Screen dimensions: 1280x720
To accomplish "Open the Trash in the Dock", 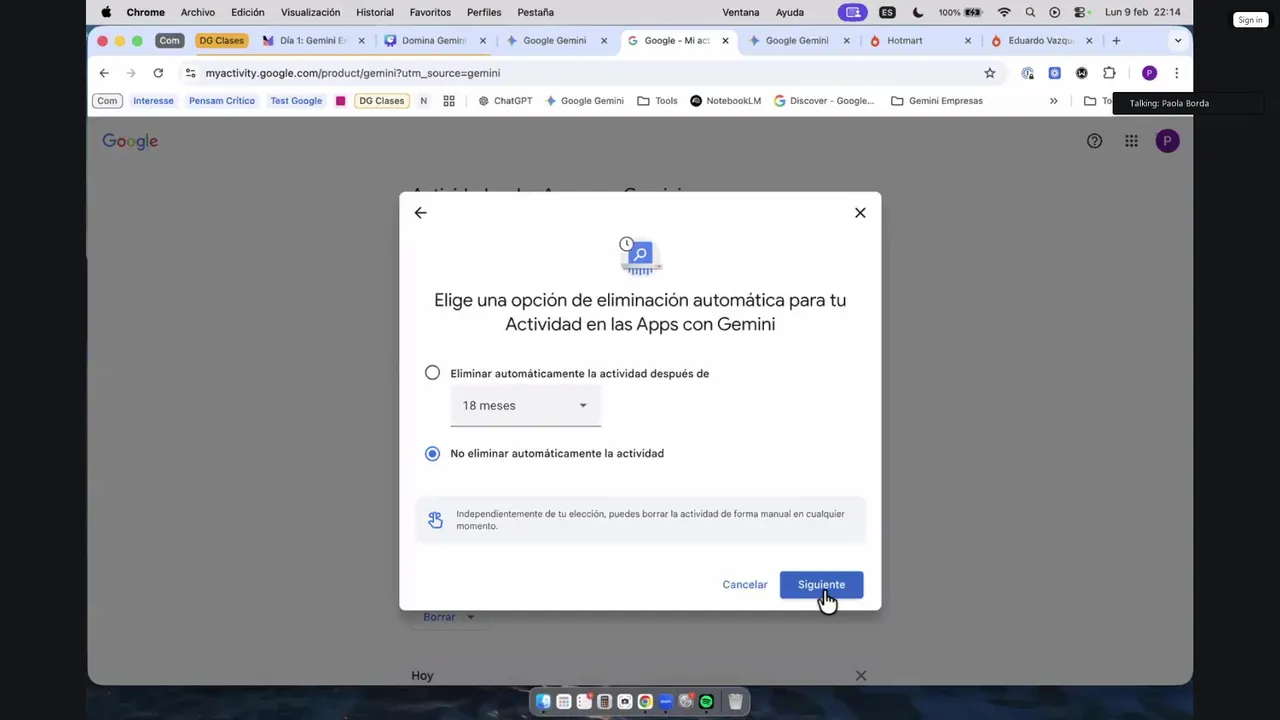I will (735, 702).
